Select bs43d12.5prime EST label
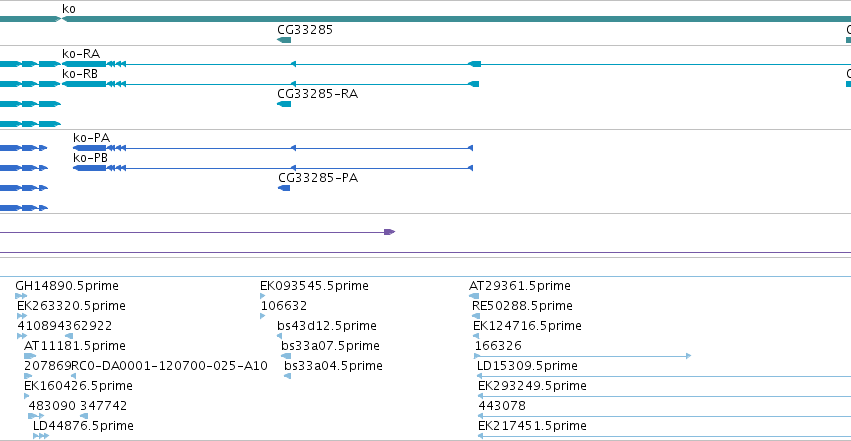This screenshot has width=851, height=441. click(x=327, y=326)
